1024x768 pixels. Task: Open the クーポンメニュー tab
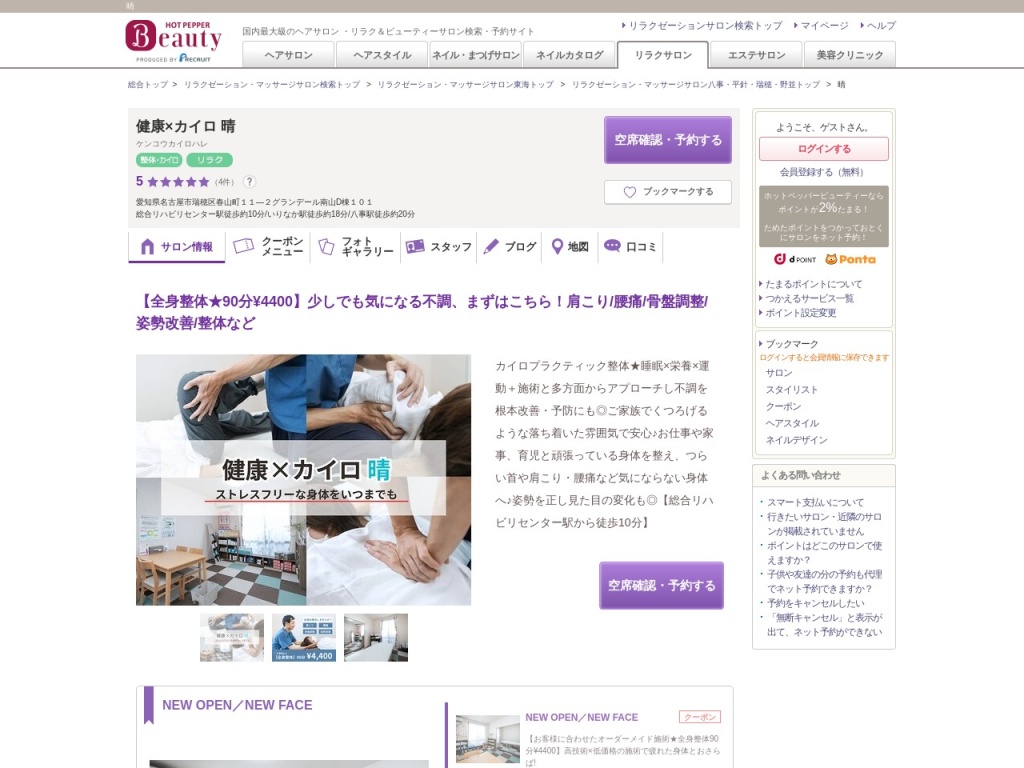click(x=268, y=247)
